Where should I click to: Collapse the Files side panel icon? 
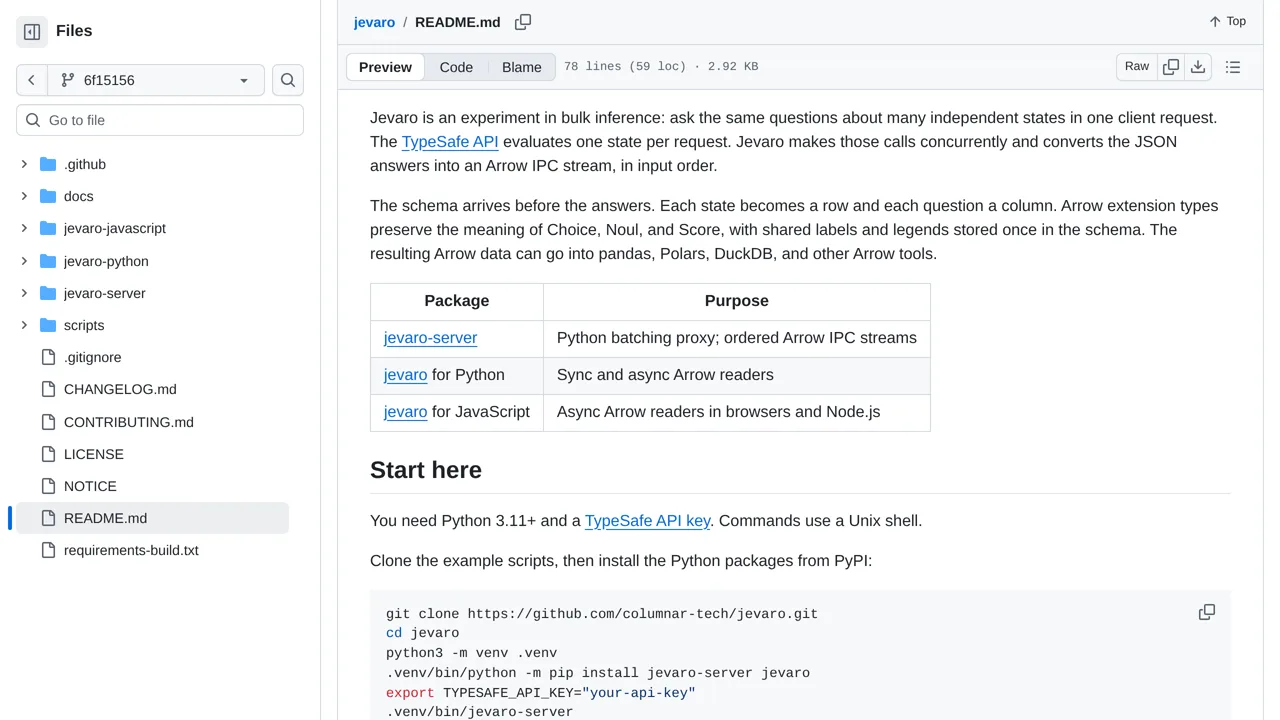(x=32, y=32)
